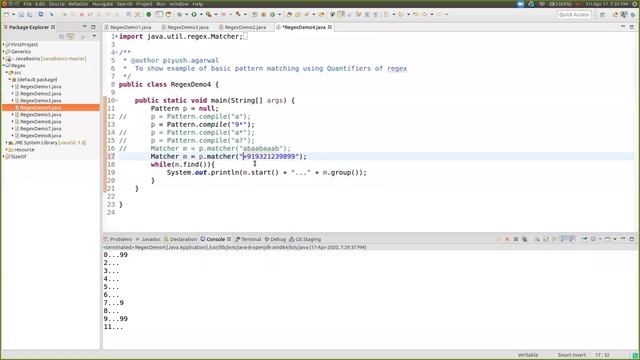Click the green circle icon left of debug
This screenshot has height=360, width=640.
point(149,14)
